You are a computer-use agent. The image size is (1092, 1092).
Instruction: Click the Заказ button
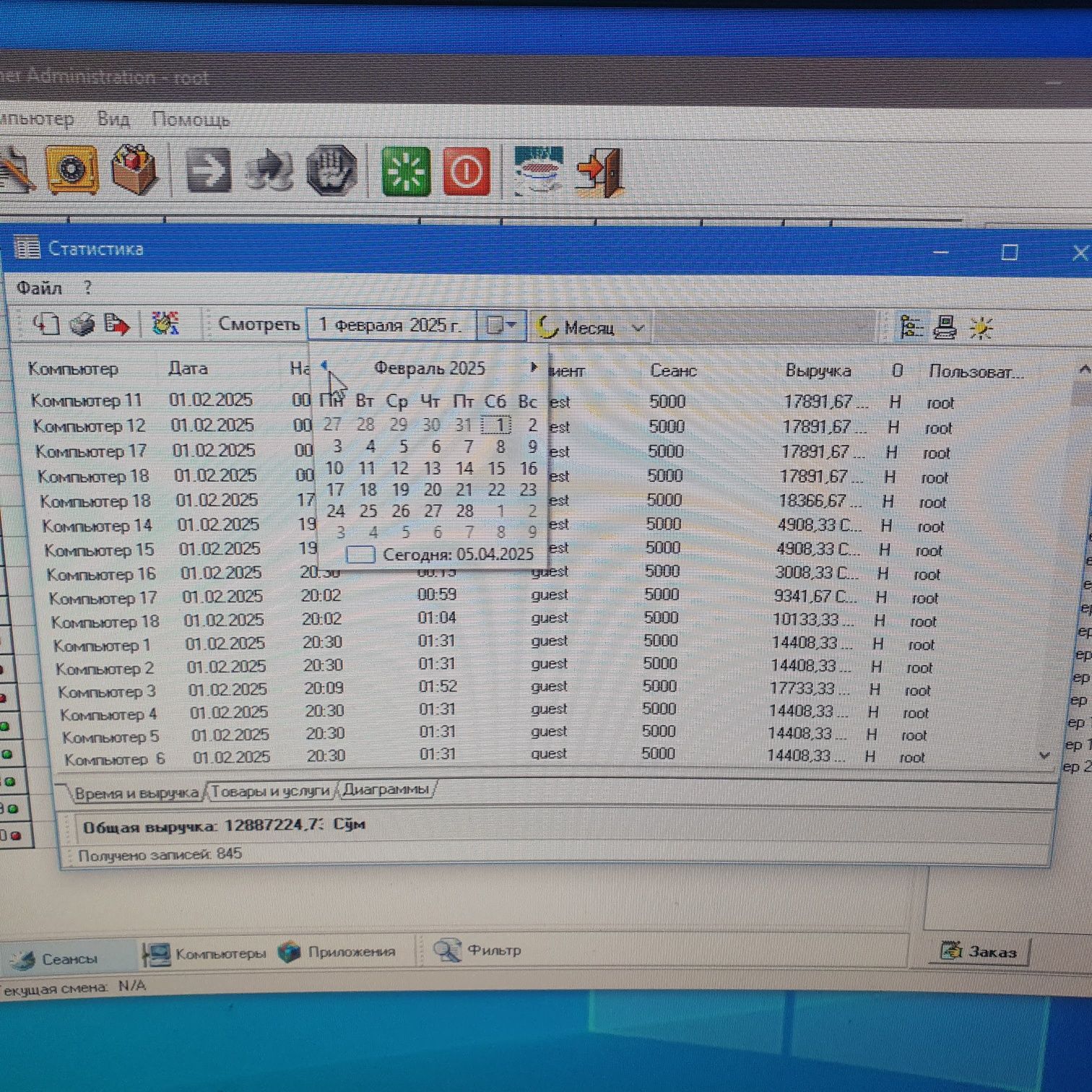979,951
